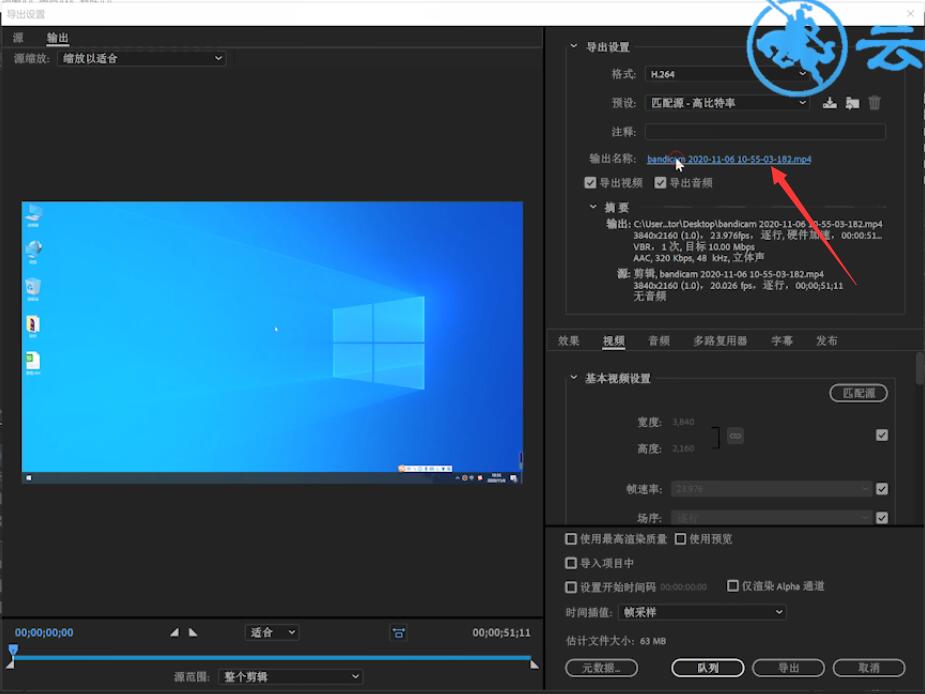Click the blue playhead on preview timeline
This screenshot has height=694, width=925.
click(13, 650)
